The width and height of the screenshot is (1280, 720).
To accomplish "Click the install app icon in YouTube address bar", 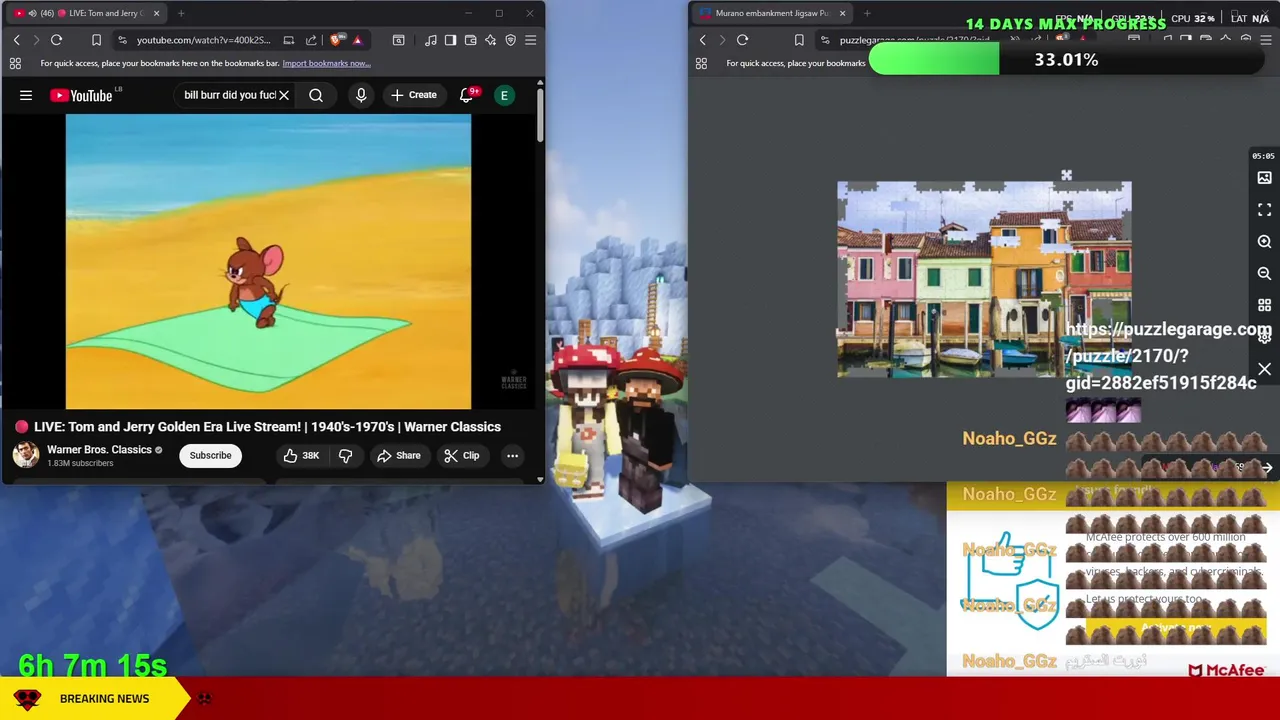I will pyautogui.click(x=289, y=40).
